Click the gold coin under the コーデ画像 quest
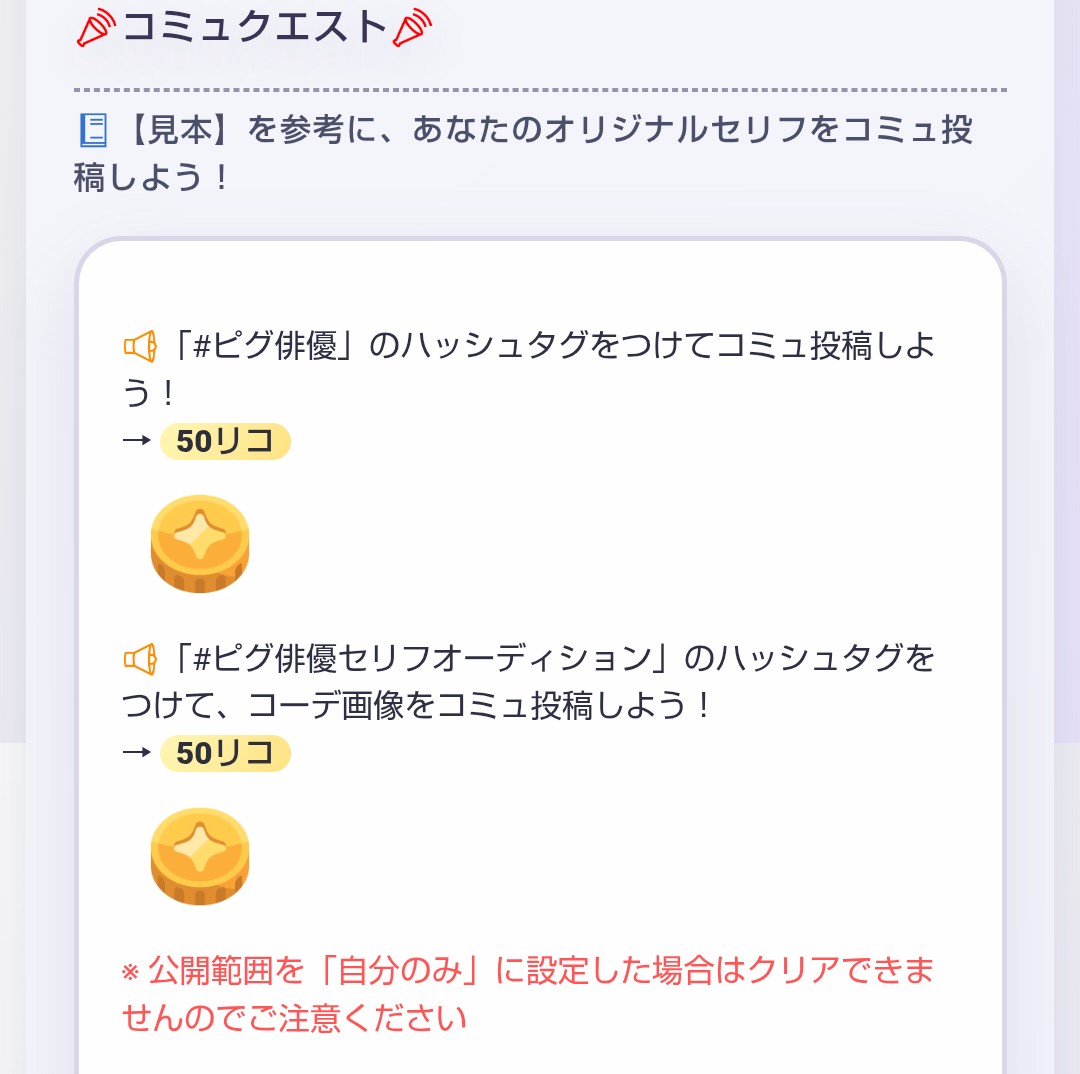1080x1074 pixels. (x=200, y=856)
